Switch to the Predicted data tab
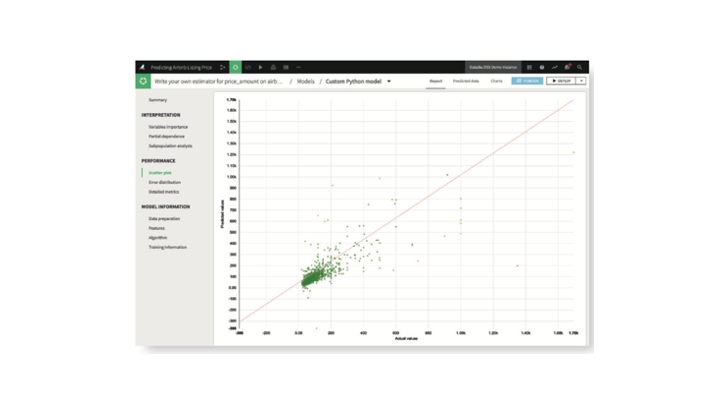 466,81
